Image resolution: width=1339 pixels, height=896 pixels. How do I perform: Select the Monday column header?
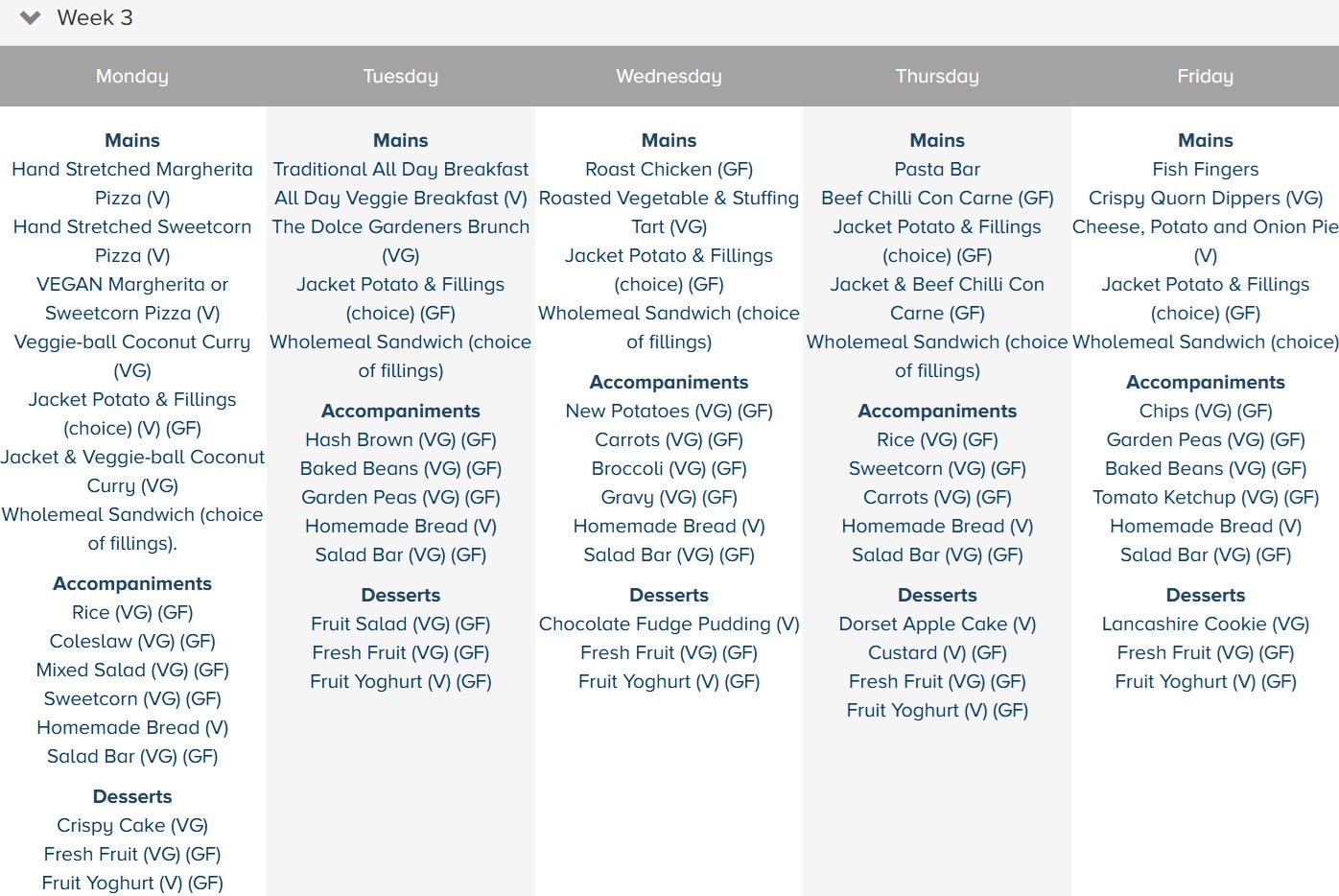coord(132,77)
